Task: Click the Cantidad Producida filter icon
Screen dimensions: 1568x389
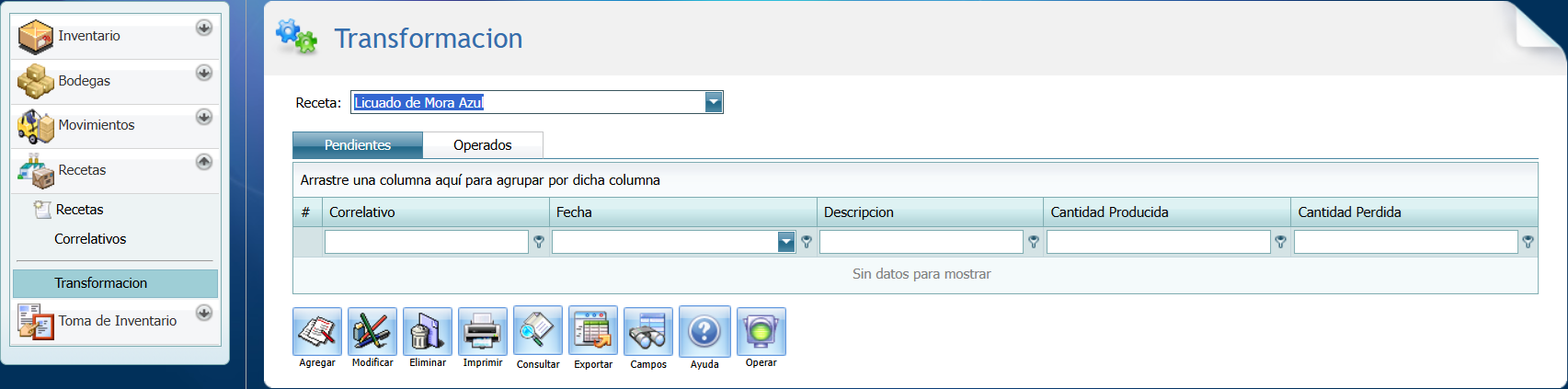Action: pos(1281,242)
